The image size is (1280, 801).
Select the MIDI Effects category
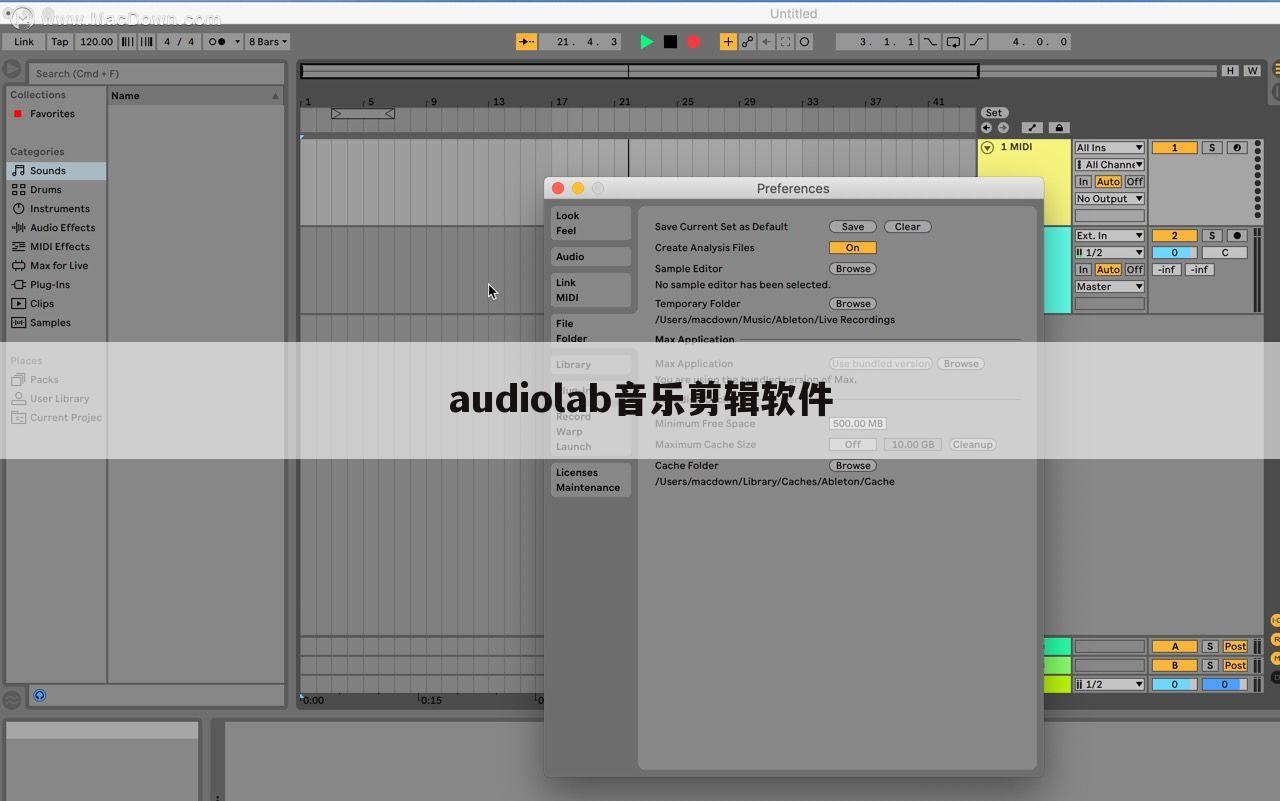(x=56, y=247)
